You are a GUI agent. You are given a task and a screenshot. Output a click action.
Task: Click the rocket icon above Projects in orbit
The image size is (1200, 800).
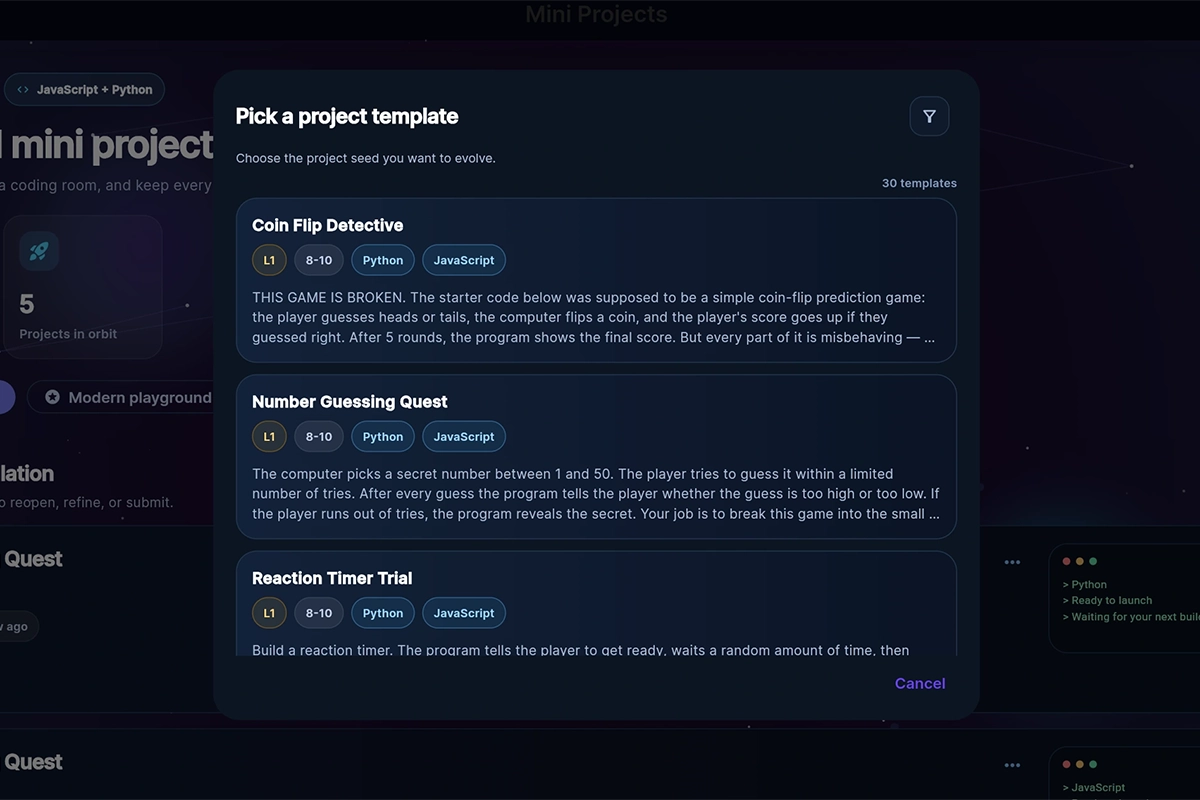[x=39, y=251]
